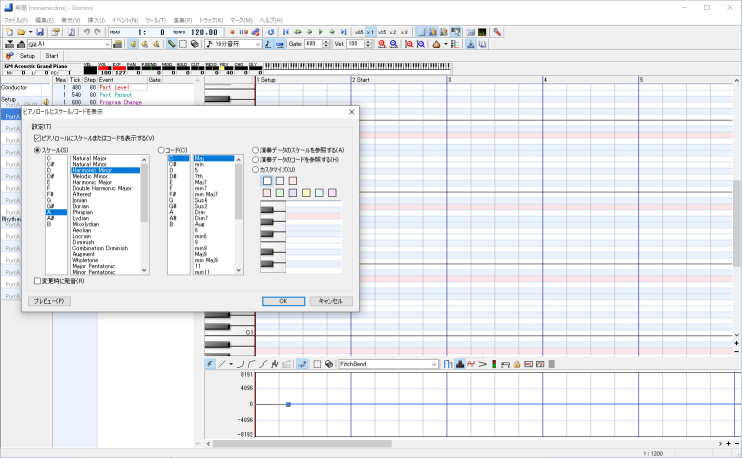Open the 編集(E) menu

44,20
